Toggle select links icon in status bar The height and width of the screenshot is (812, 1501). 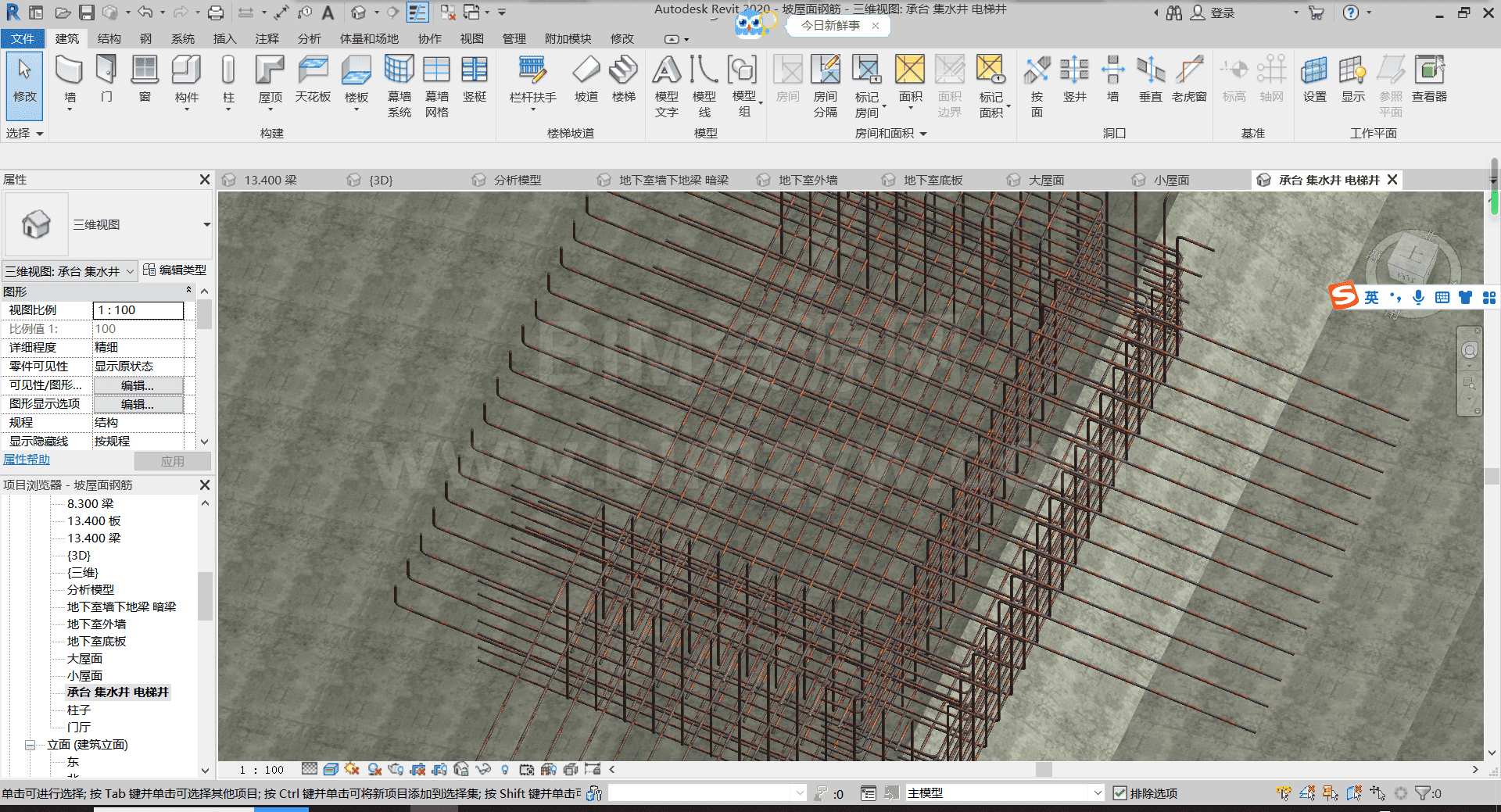pyautogui.click(x=1284, y=793)
